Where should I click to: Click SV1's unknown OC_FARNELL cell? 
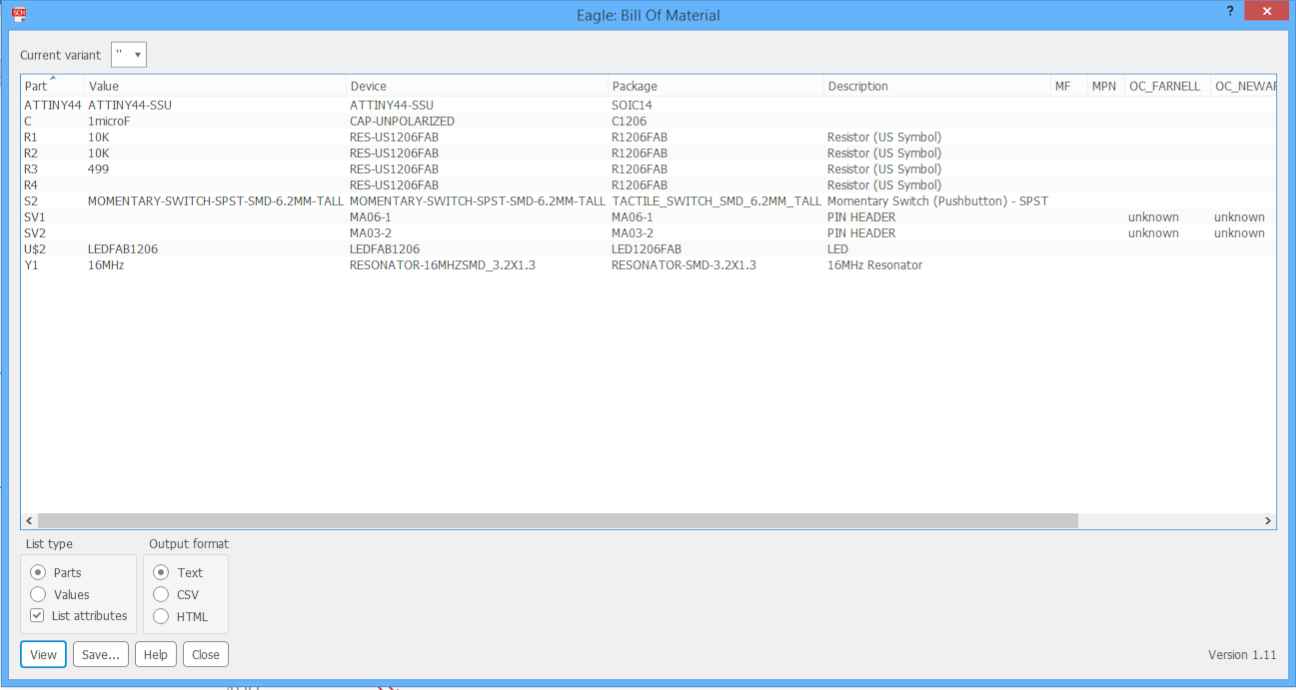[1153, 217]
